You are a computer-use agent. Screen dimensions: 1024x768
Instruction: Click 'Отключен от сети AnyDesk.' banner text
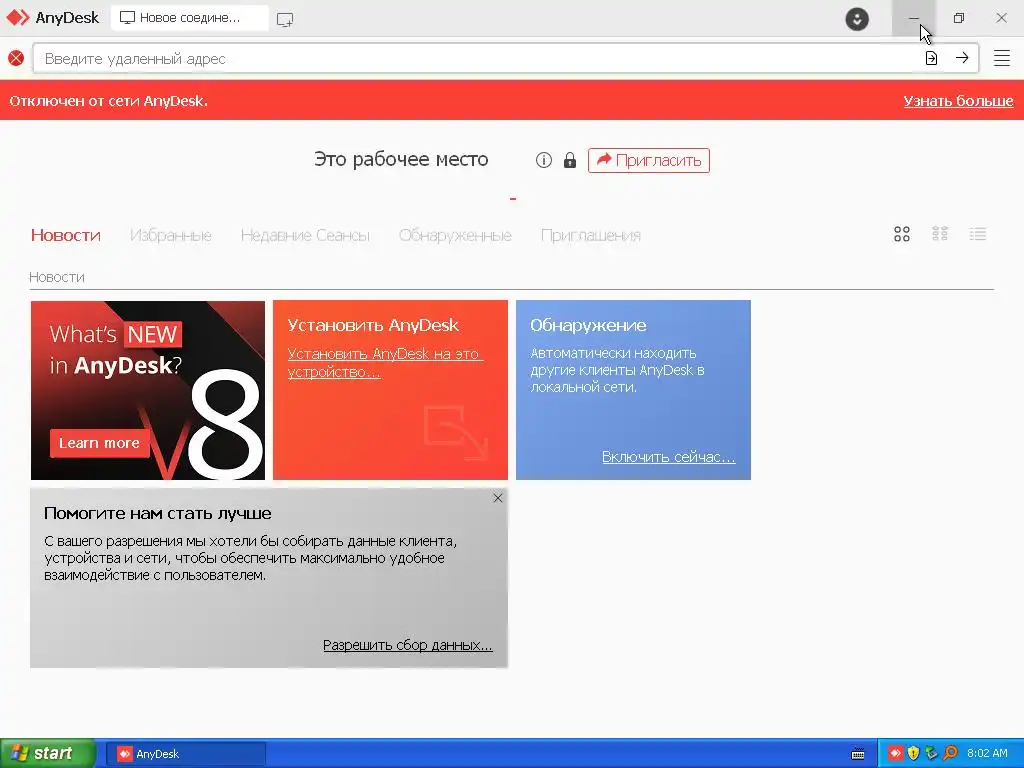(108, 101)
